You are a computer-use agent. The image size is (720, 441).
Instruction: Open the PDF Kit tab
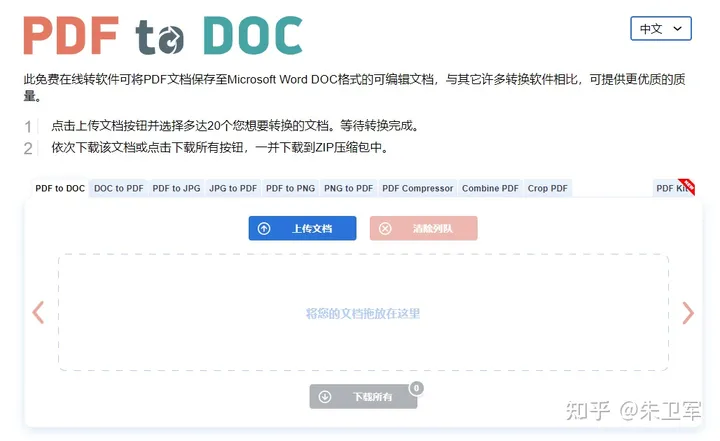click(673, 188)
